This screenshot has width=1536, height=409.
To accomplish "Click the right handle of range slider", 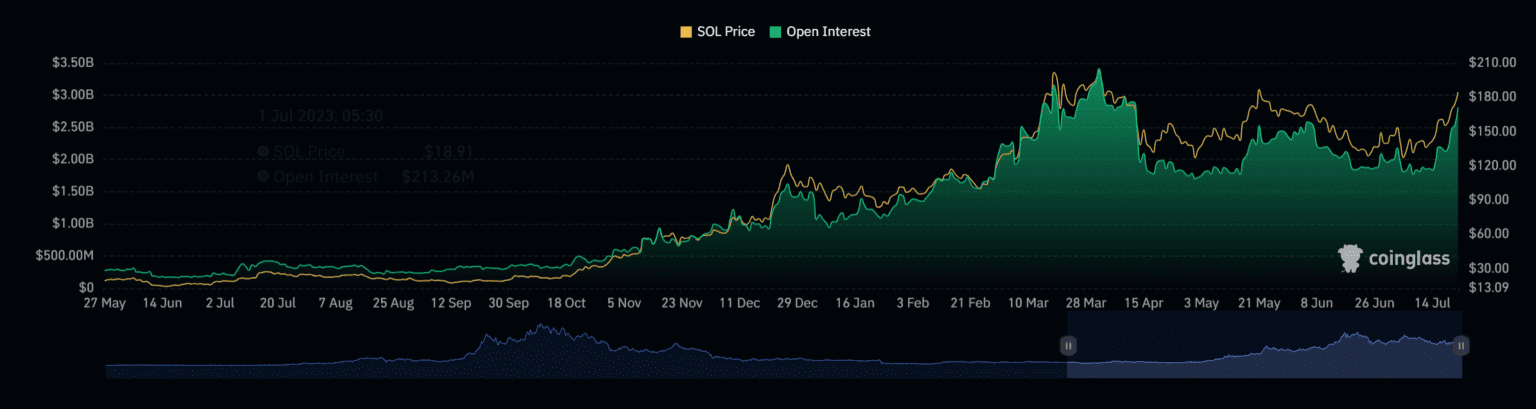I will (1461, 346).
